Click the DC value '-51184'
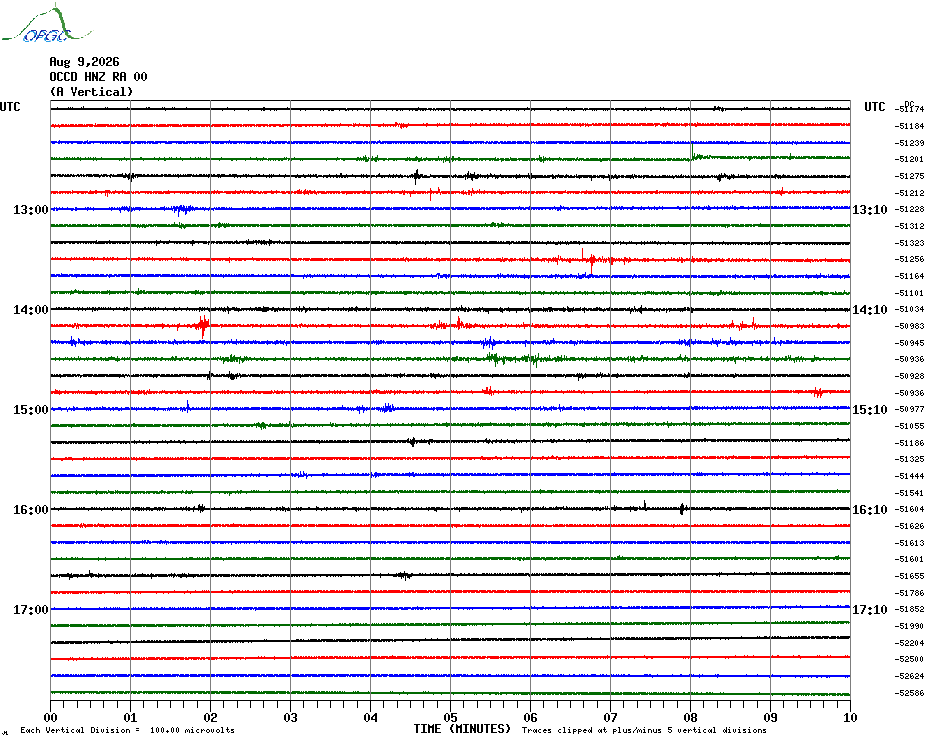 click(910, 126)
